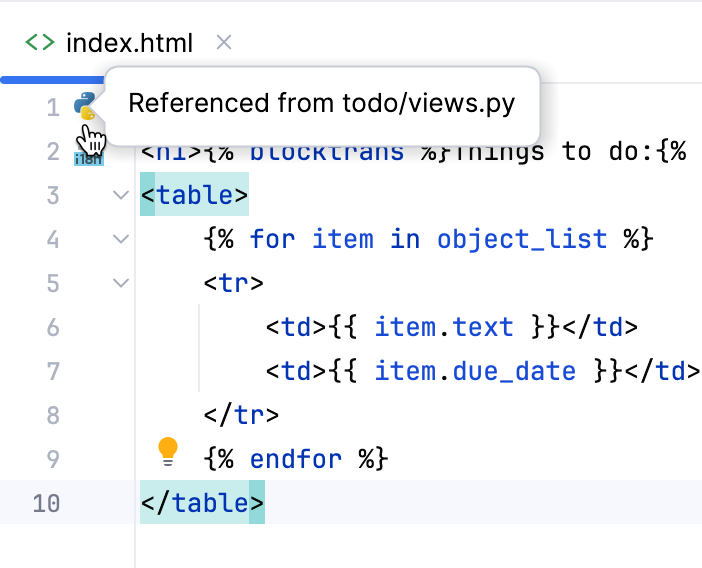This screenshot has width=702, height=568.
Task: Click the due_date attribute on line 7
Action: [514, 371]
